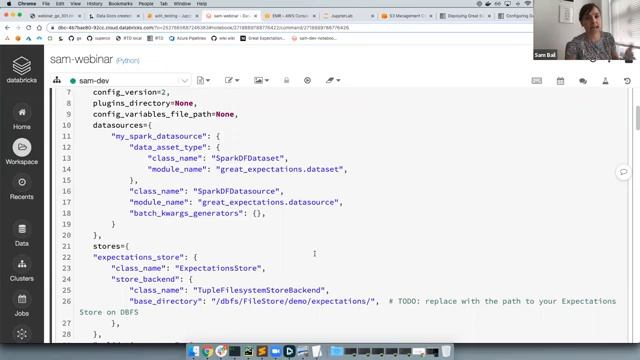Open the Great Expectations bookmark
This screenshot has height=360, width=640.
coord(262,38)
